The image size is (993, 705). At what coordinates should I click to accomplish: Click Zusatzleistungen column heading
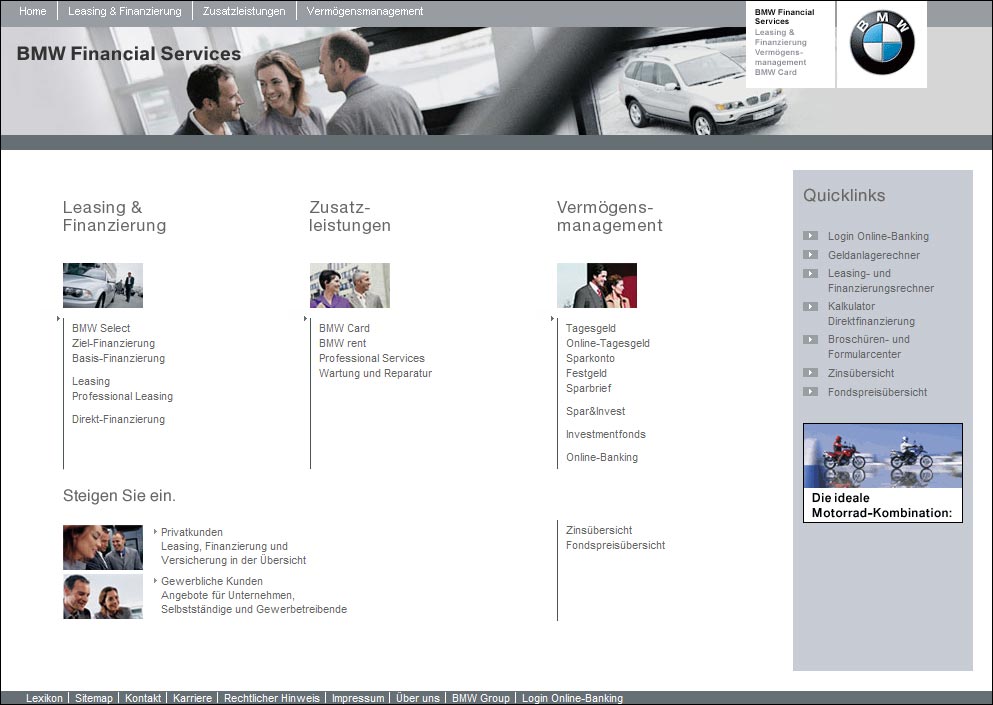click(x=350, y=216)
